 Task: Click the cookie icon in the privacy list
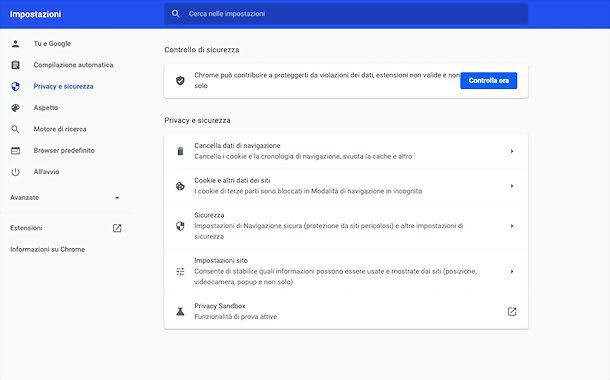coord(180,186)
